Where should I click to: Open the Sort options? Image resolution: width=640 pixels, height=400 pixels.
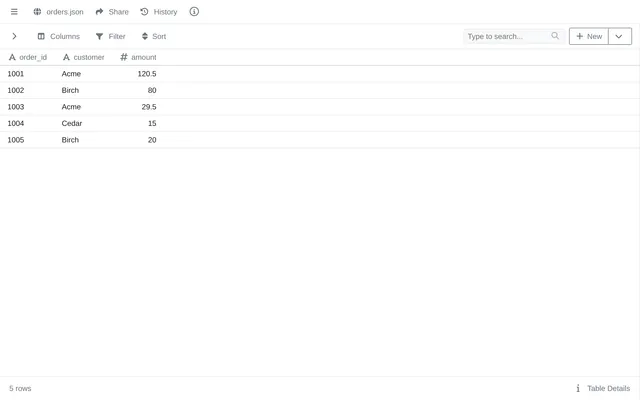point(154,36)
